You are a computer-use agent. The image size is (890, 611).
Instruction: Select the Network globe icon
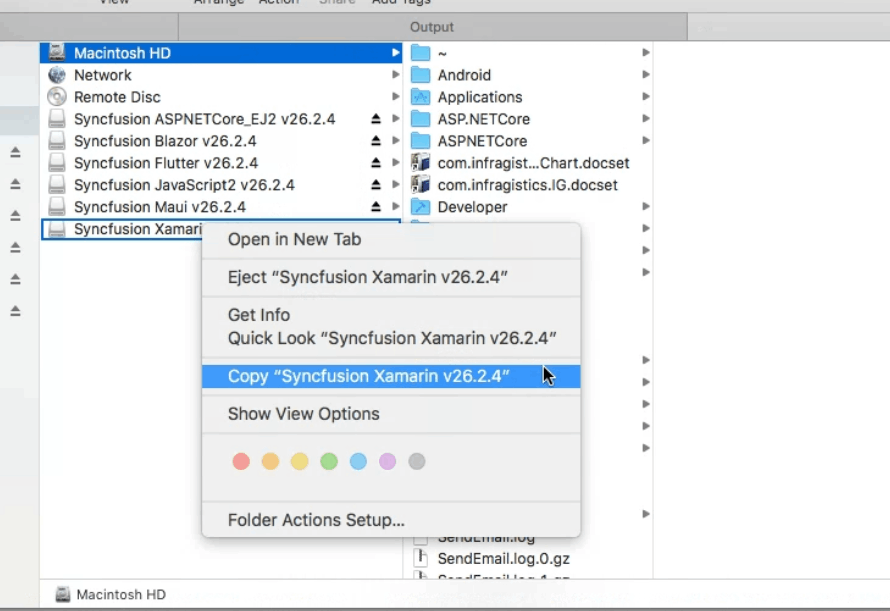point(57,75)
